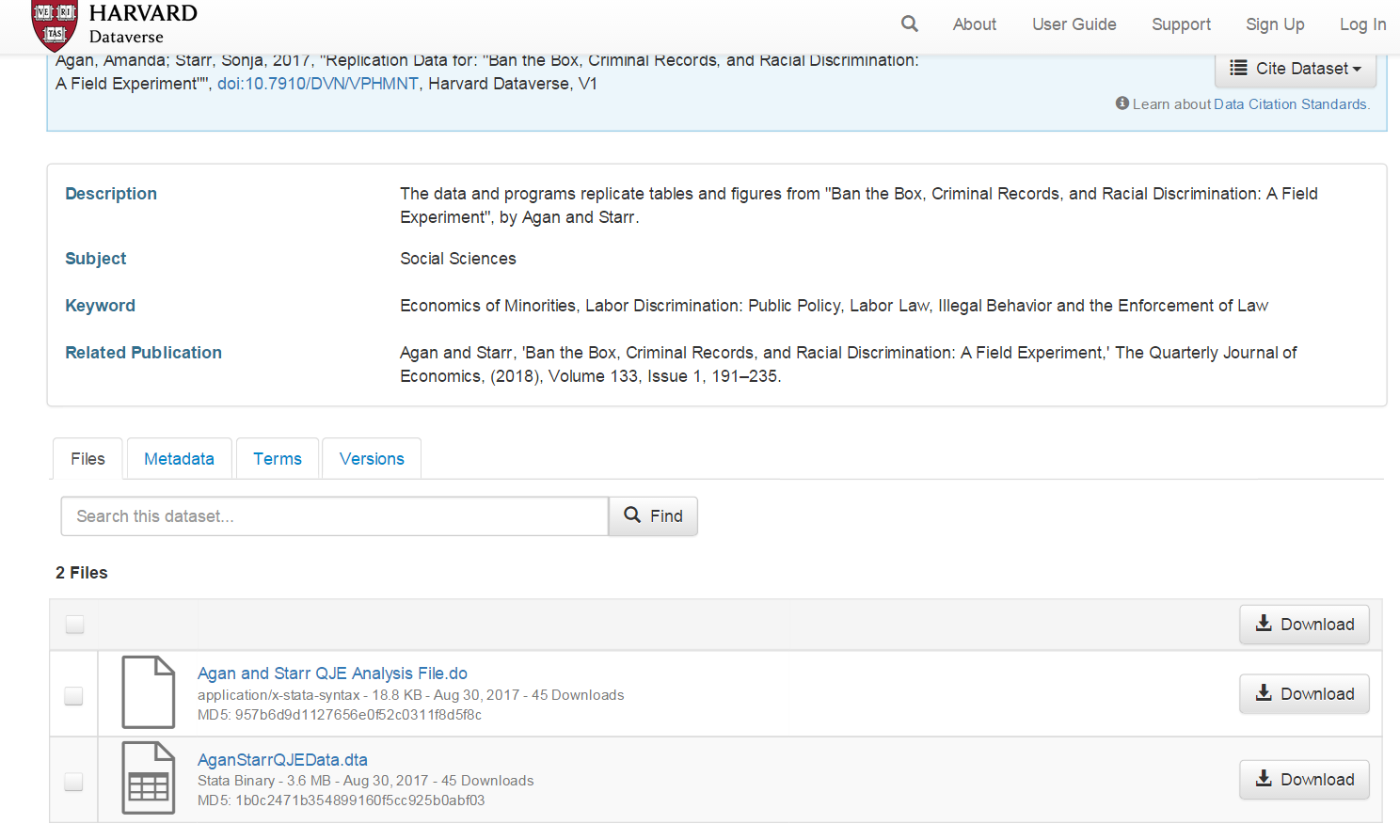
Task: Download all files using header Download button
Action: (1304, 625)
